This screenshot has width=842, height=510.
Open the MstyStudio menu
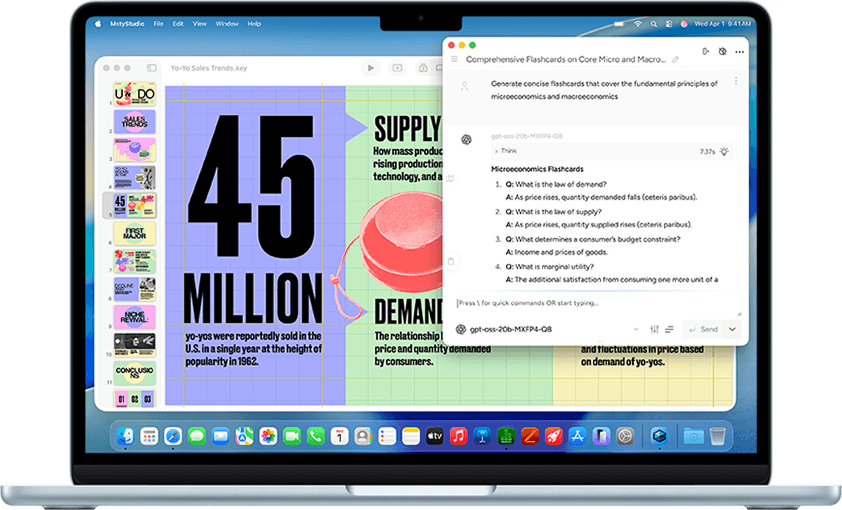pyautogui.click(x=127, y=24)
